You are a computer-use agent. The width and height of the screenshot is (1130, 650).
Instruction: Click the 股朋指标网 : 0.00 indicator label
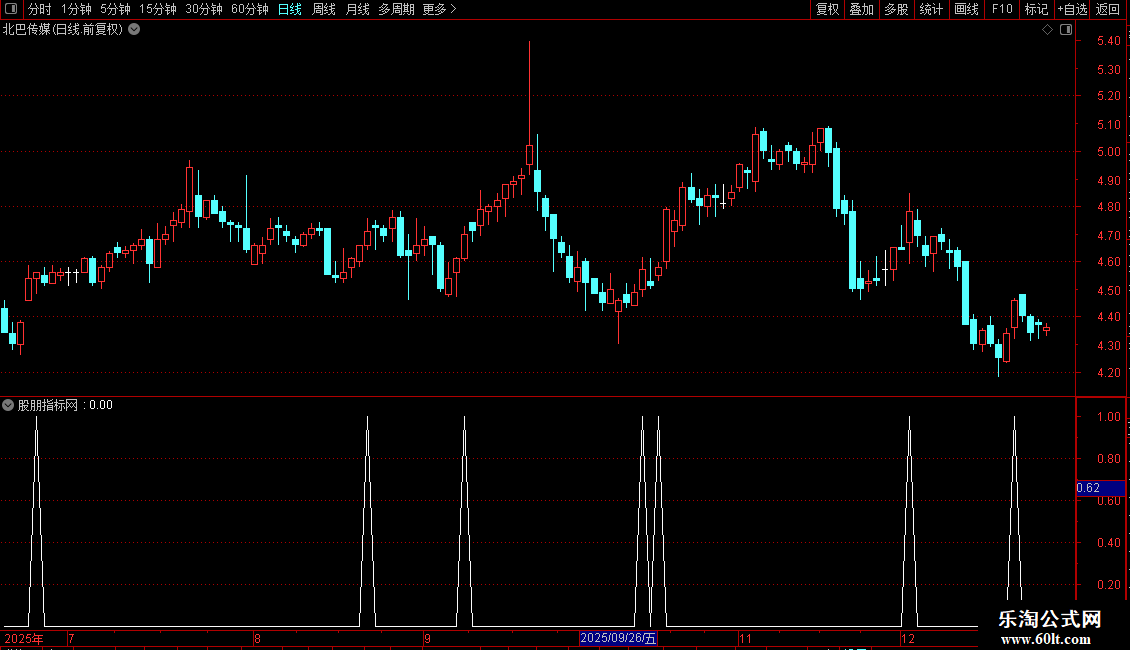tap(65, 405)
